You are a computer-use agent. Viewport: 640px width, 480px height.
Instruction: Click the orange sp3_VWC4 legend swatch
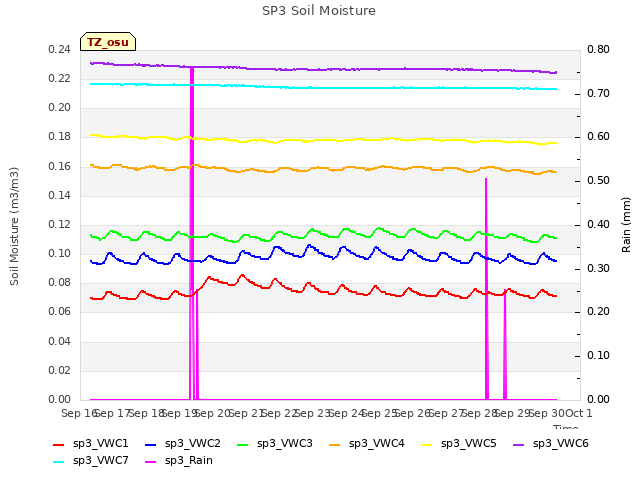[x=335, y=444]
